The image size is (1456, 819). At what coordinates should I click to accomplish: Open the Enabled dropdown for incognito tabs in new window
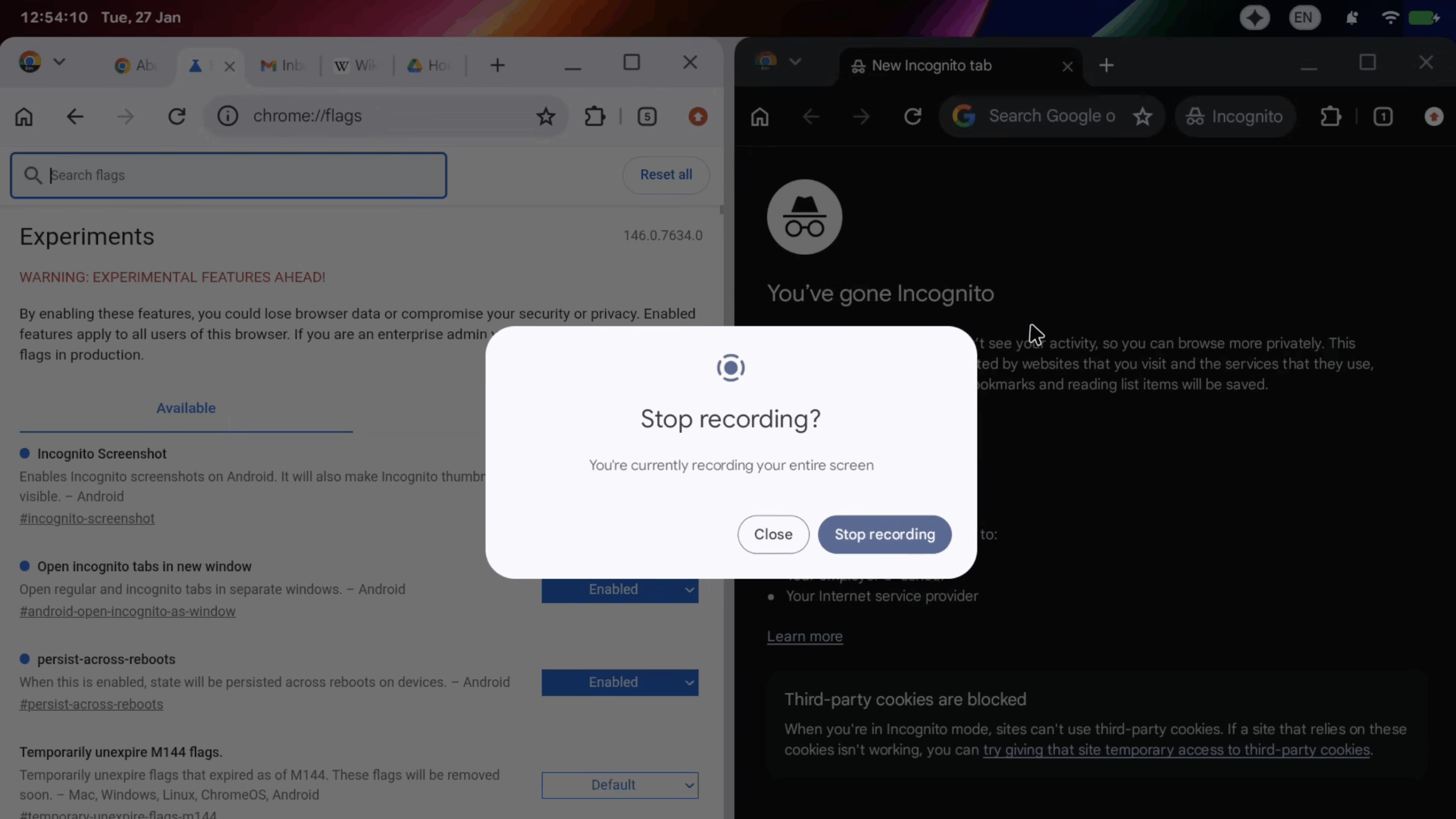click(x=619, y=589)
